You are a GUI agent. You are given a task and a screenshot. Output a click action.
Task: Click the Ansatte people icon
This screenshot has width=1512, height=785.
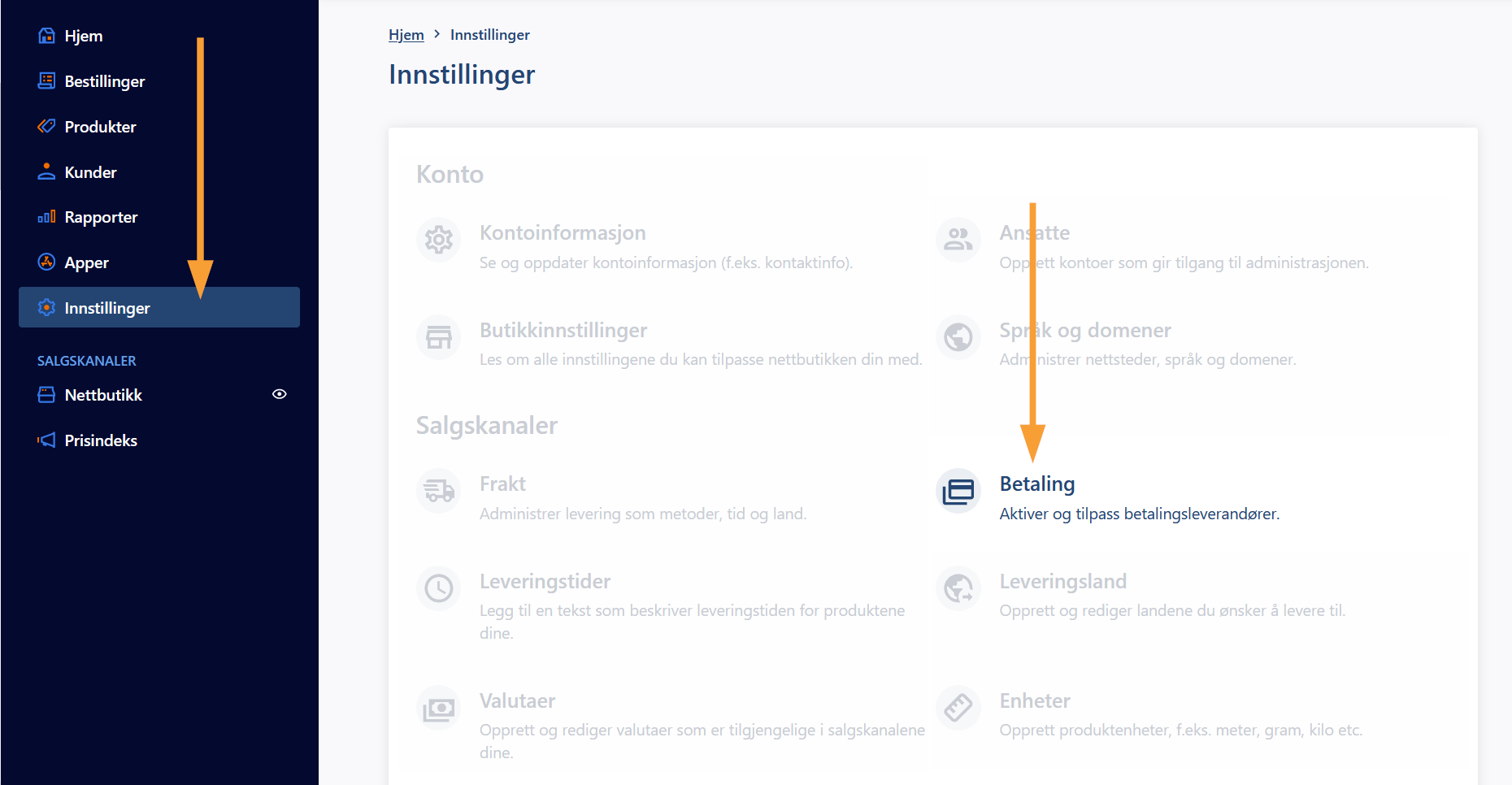958,240
